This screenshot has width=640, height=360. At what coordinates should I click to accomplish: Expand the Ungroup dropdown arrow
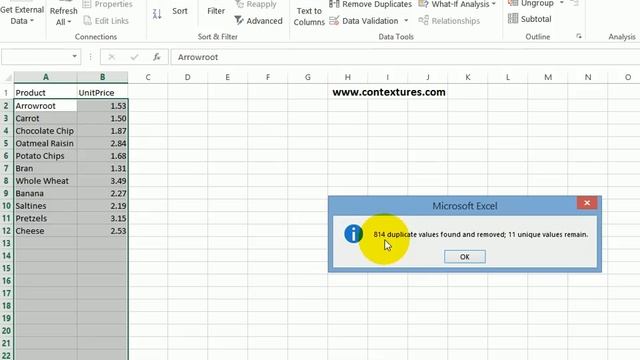pos(562,3)
